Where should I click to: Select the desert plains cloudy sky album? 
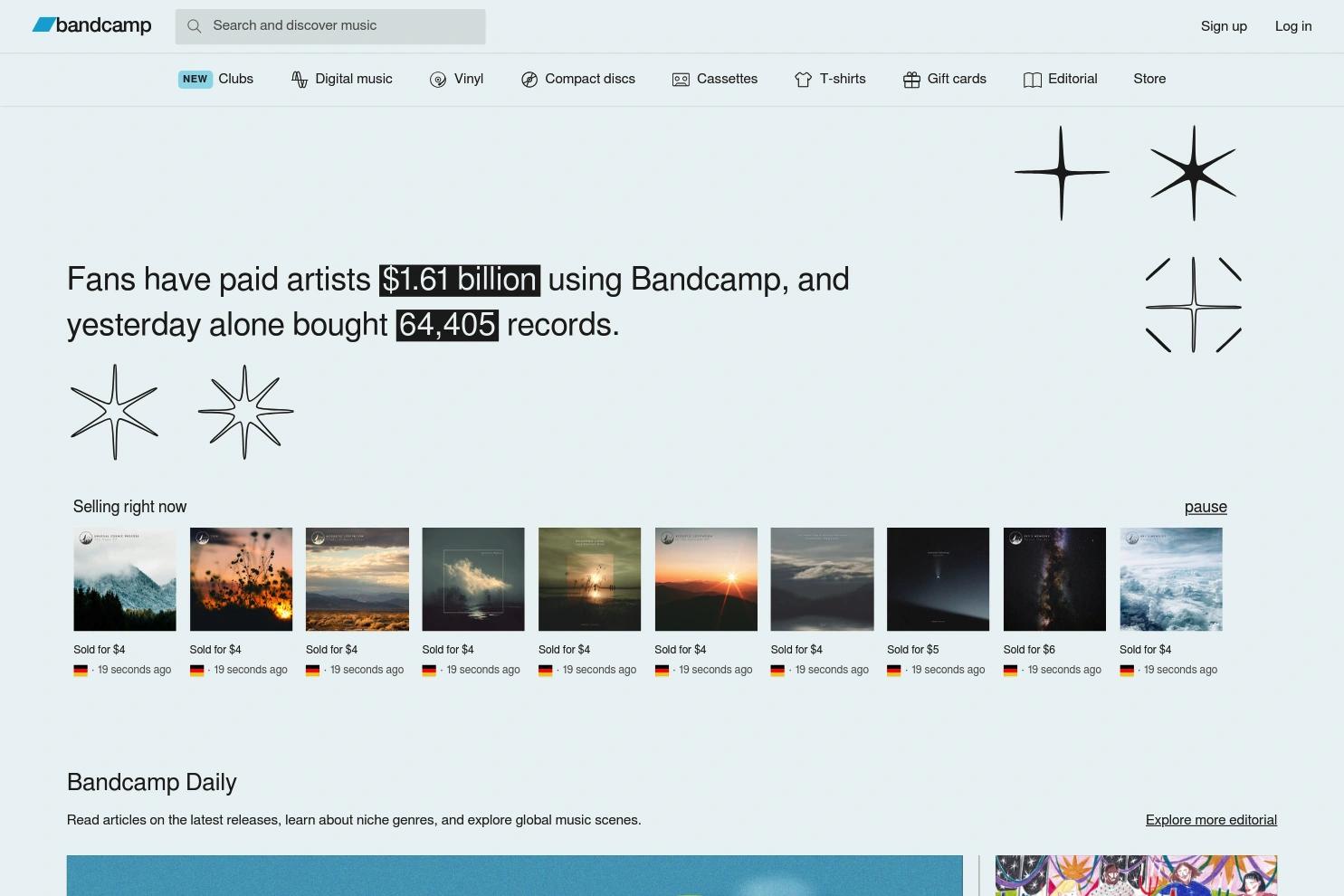[x=357, y=579]
